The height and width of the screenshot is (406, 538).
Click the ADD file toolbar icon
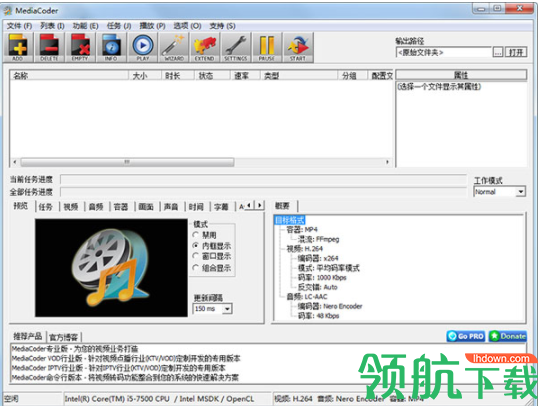[x=18, y=47]
